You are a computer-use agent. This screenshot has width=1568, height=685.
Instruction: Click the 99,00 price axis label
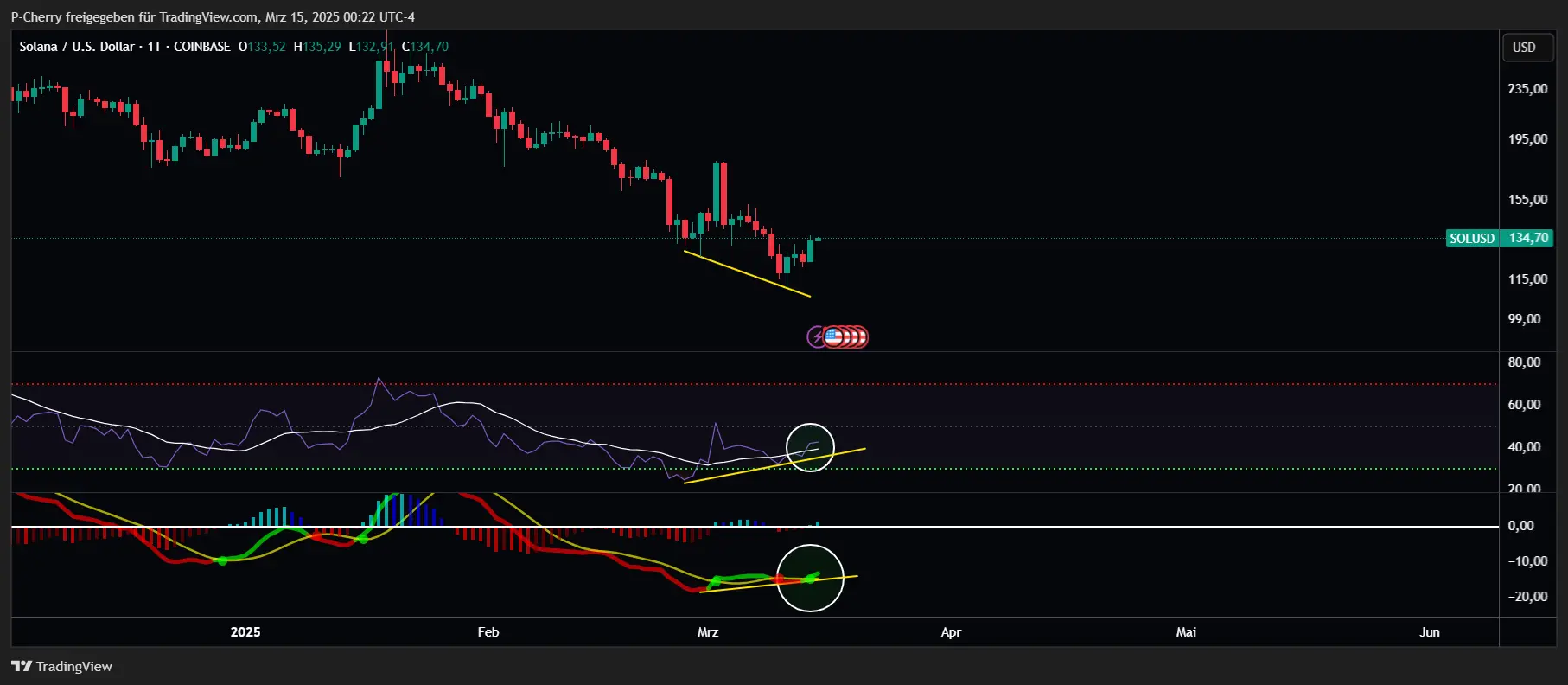click(x=1524, y=319)
